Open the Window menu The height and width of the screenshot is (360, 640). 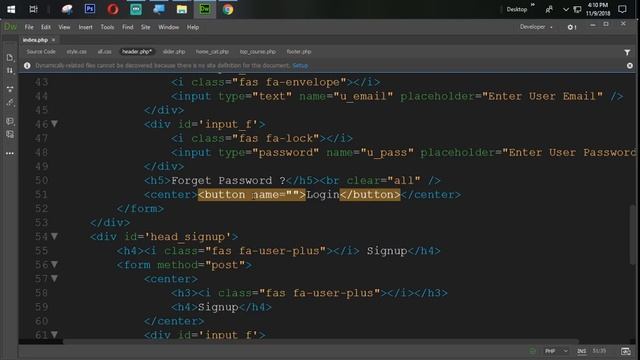(169, 27)
